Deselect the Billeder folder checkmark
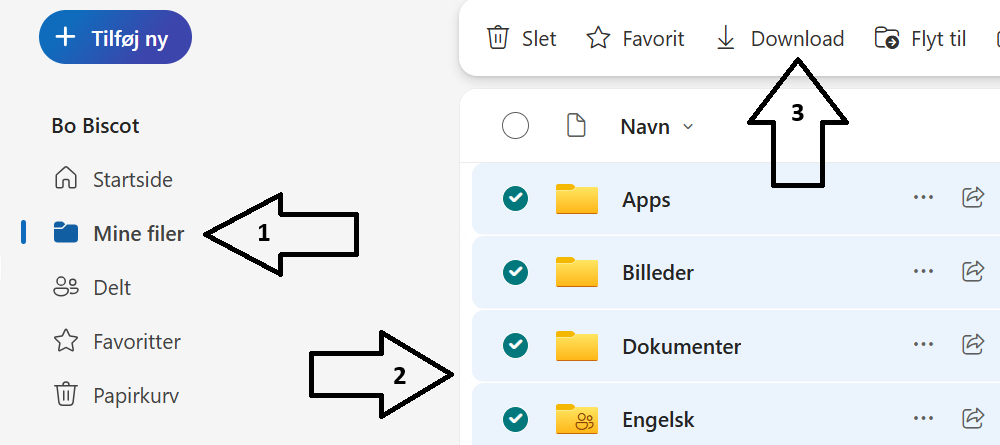This screenshot has width=1000, height=445. [515, 272]
